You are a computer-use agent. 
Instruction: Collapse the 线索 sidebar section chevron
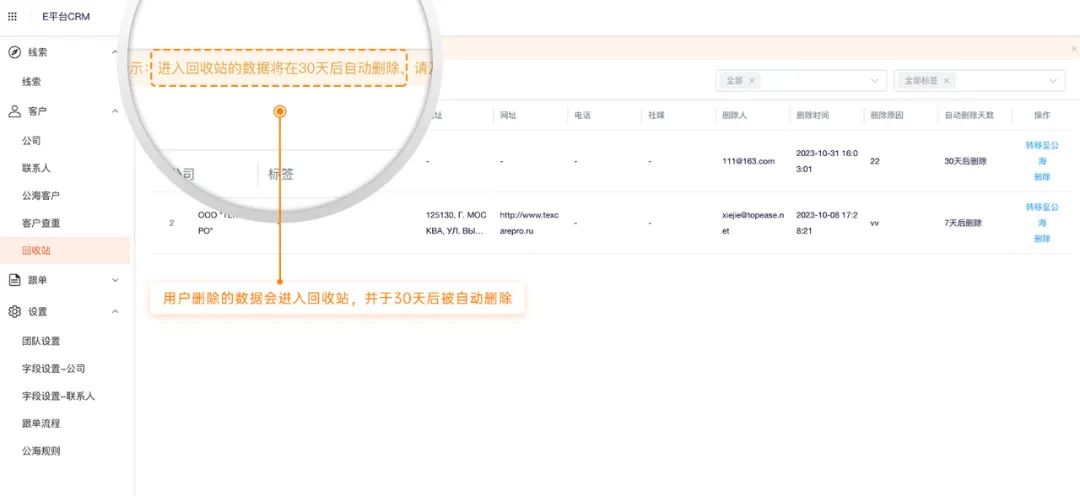115,52
